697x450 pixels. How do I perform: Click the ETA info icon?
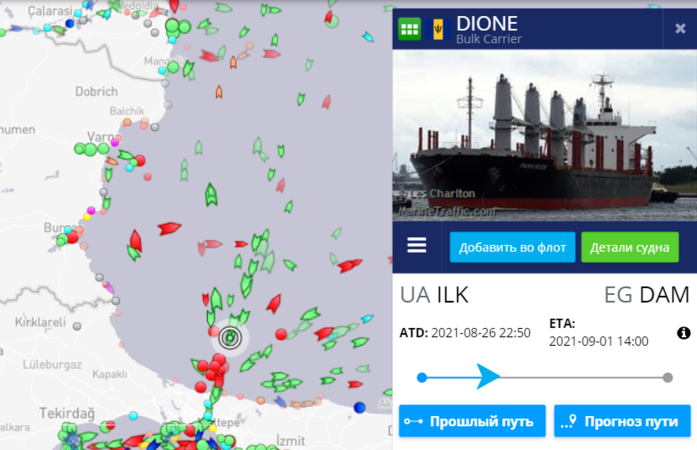coord(684,333)
